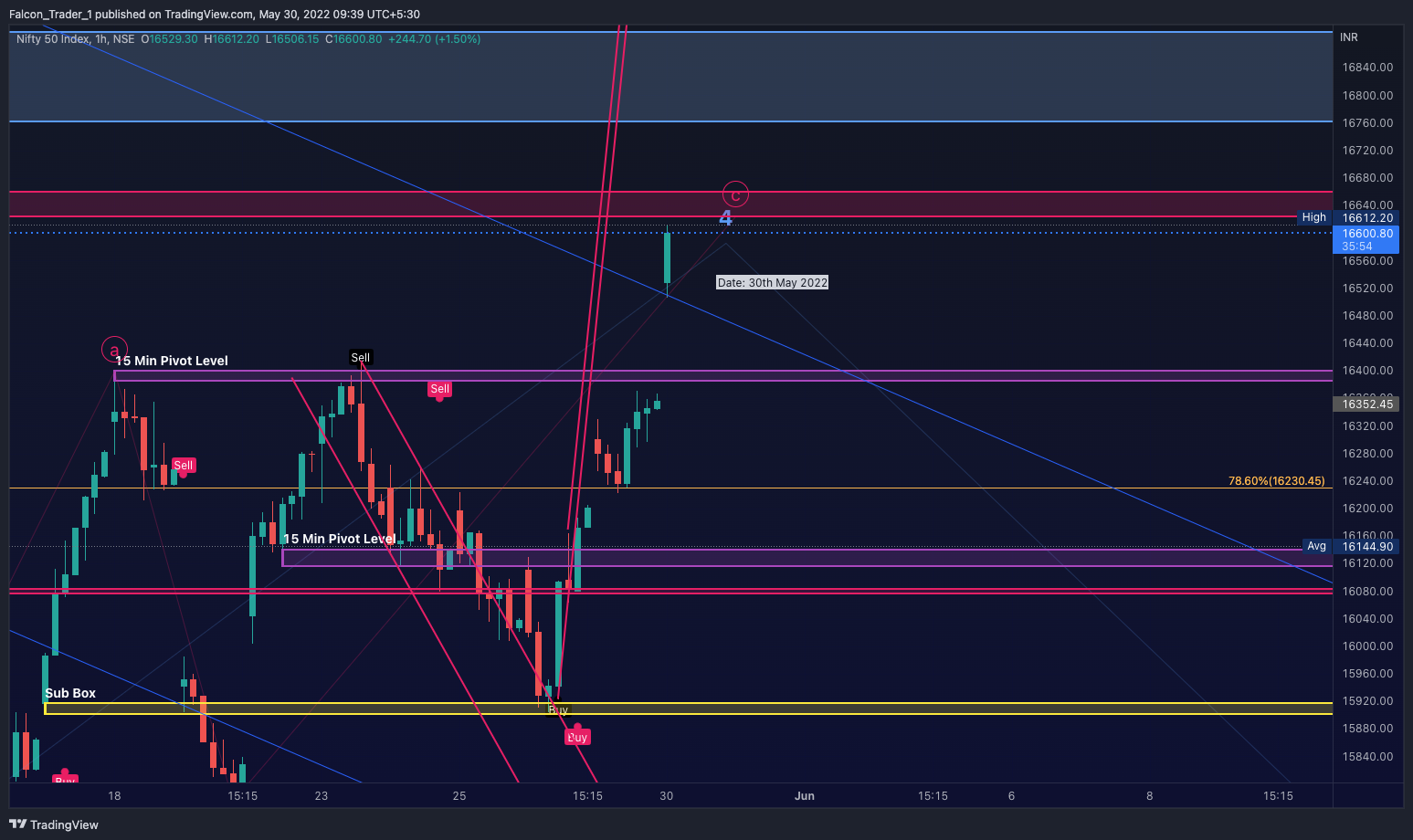Click the 16200.00 price axis tick
This screenshot has width=1413, height=840.
click(1367, 508)
